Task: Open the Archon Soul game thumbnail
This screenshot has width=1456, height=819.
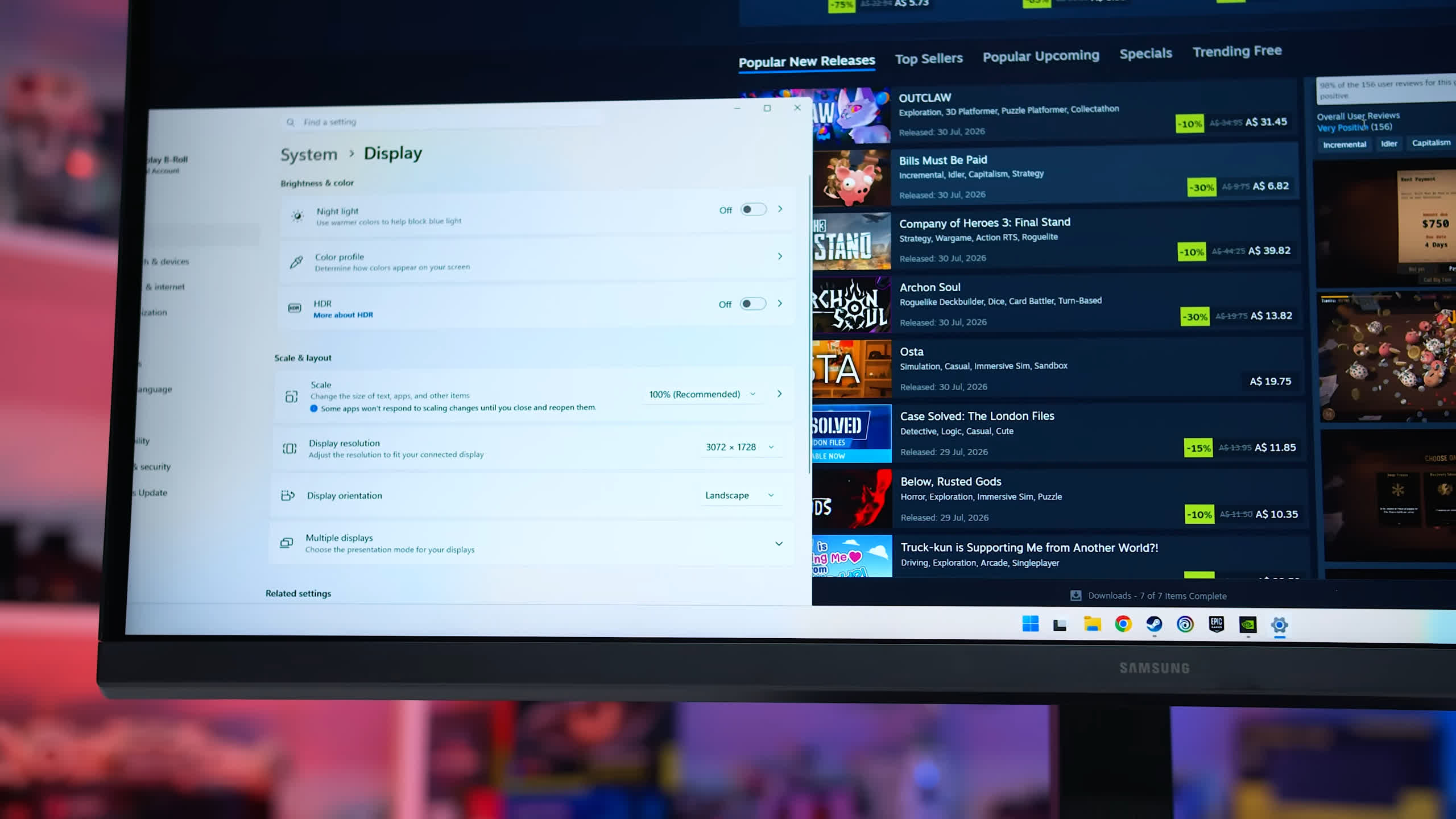Action: (851, 305)
